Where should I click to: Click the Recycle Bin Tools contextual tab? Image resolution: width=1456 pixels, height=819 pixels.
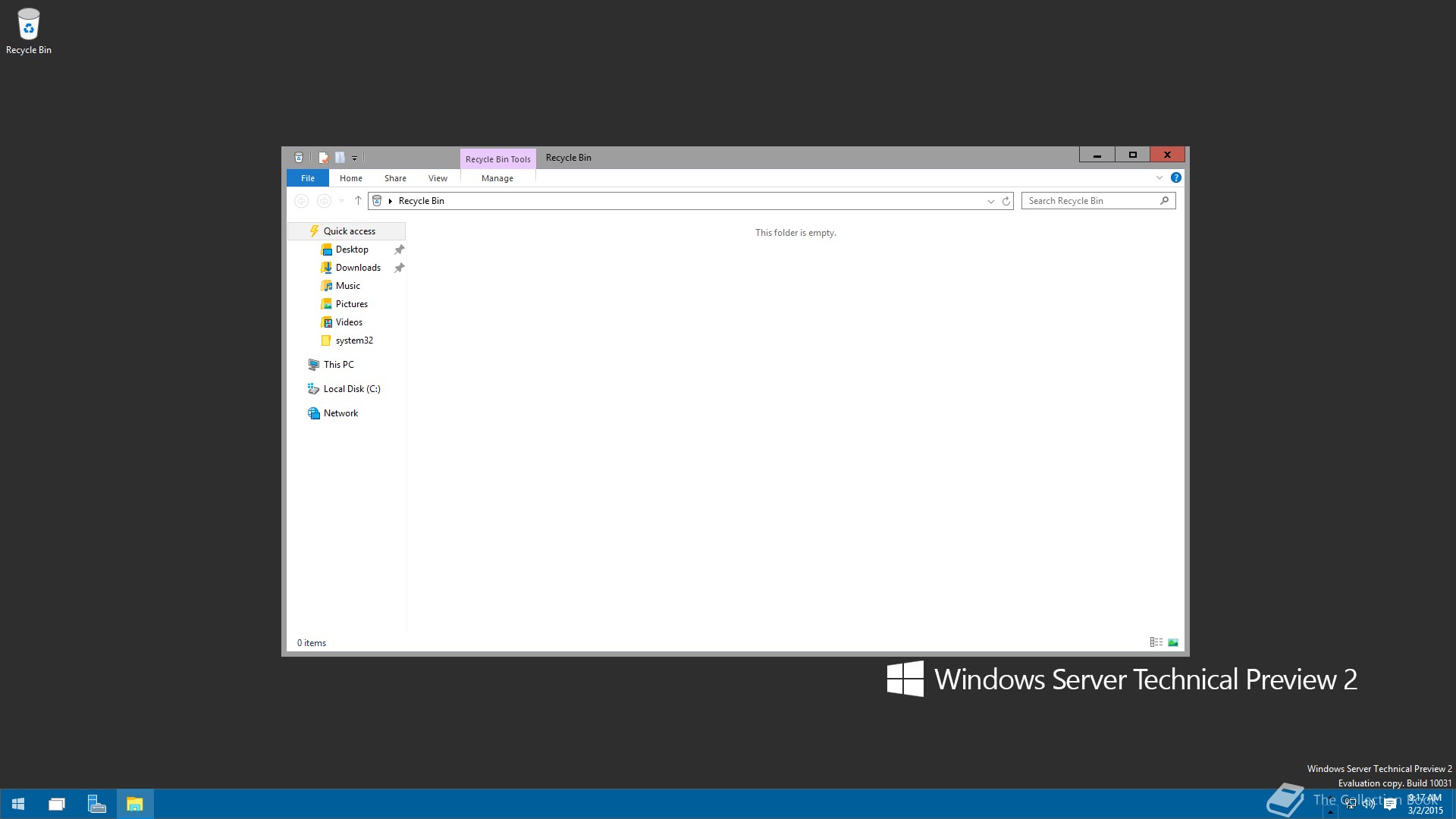(x=498, y=159)
